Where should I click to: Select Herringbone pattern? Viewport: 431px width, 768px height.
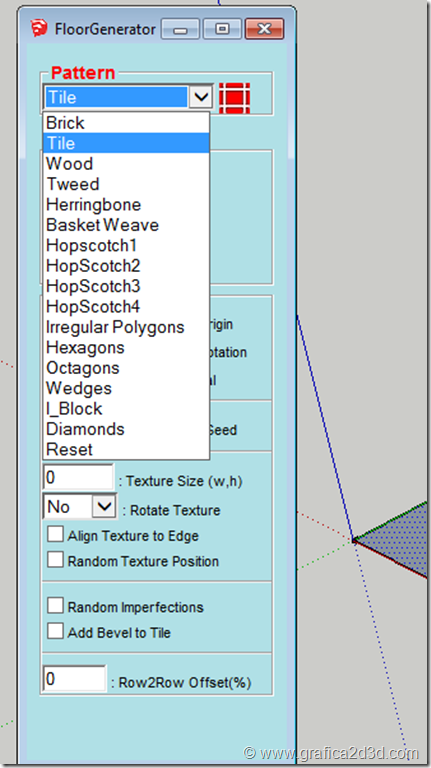point(126,205)
